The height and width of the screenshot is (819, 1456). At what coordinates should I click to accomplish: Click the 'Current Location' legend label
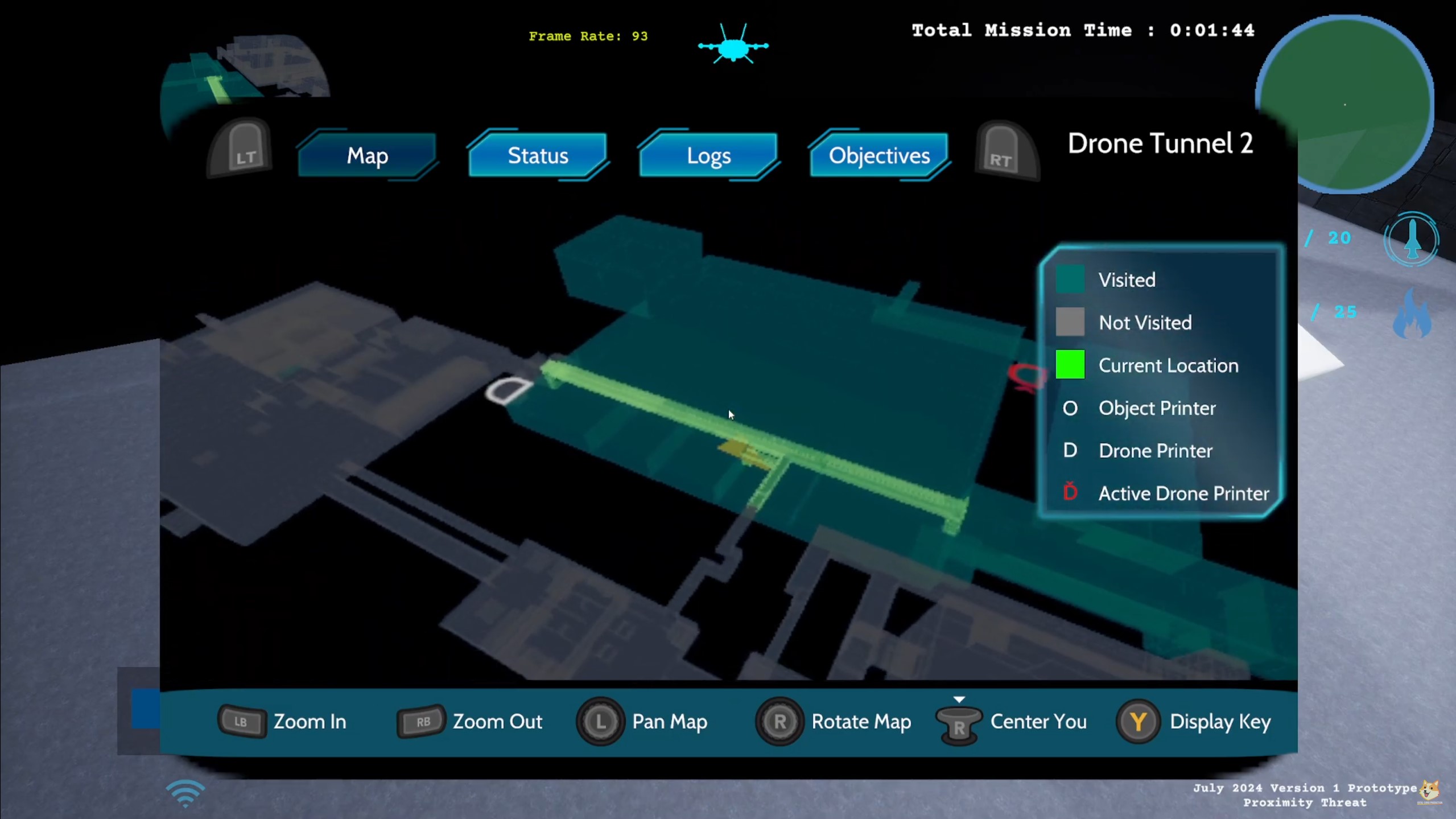1168,365
